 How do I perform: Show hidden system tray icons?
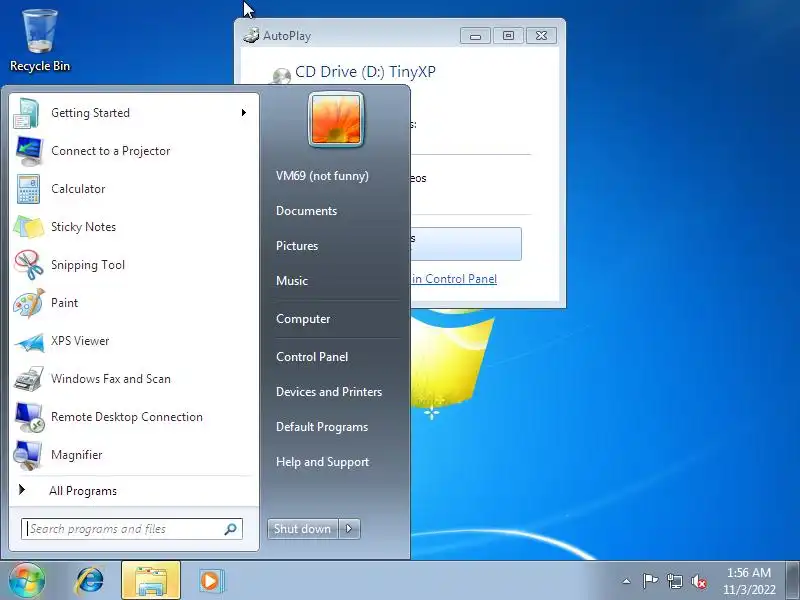pos(627,581)
